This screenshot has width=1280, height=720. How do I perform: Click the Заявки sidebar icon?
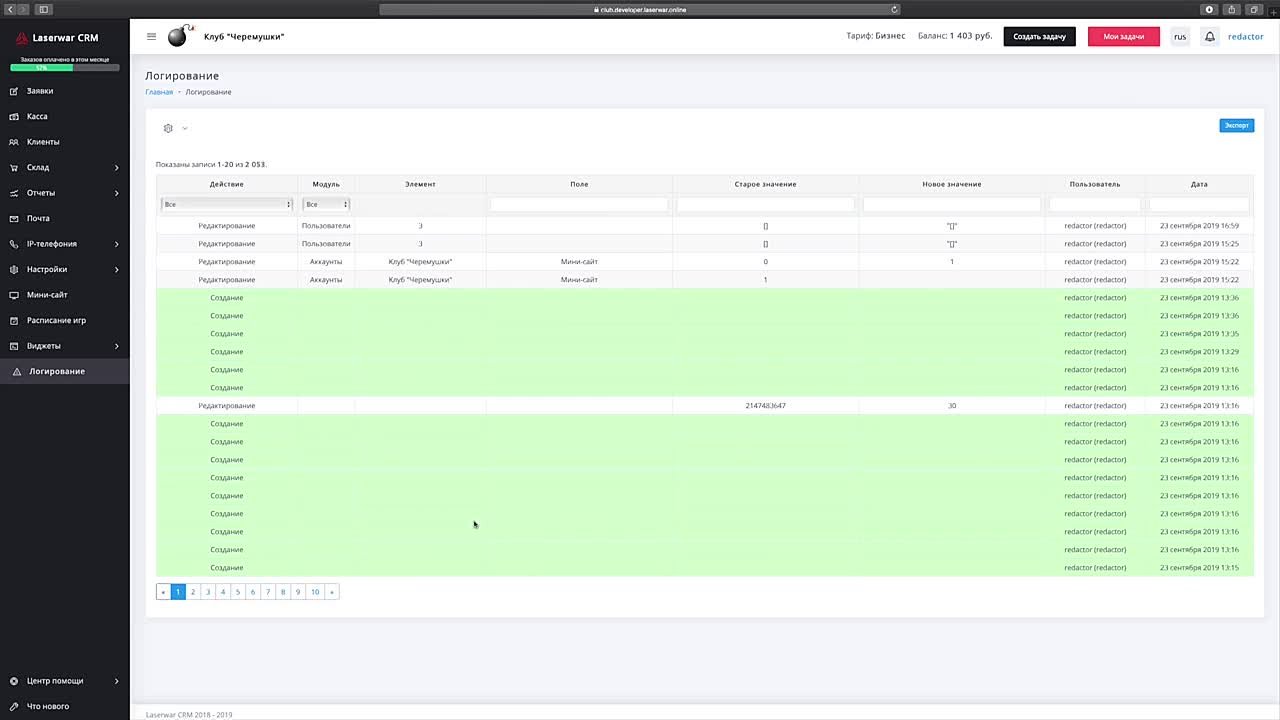(14, 91)
